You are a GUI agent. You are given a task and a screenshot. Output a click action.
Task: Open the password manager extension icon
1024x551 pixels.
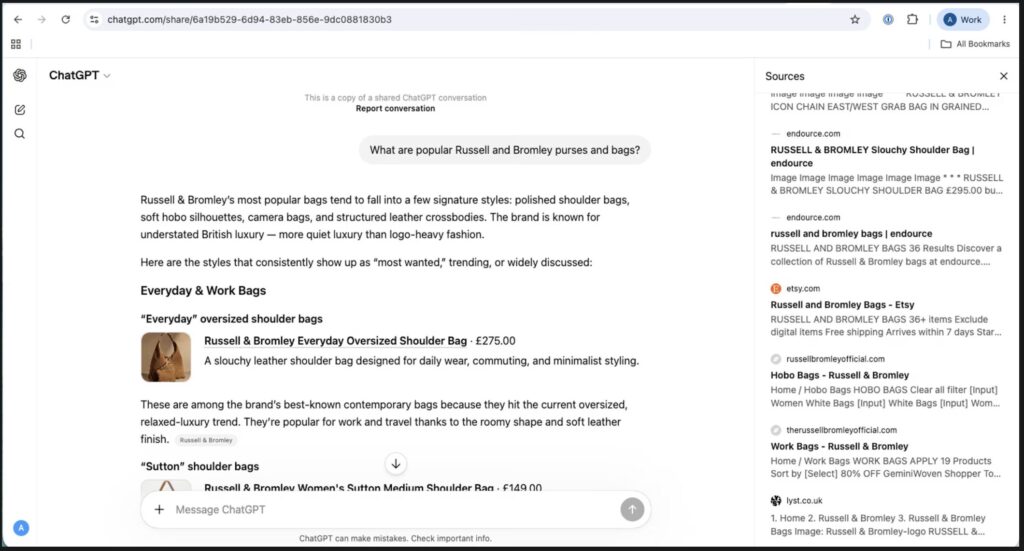[888, 20]
